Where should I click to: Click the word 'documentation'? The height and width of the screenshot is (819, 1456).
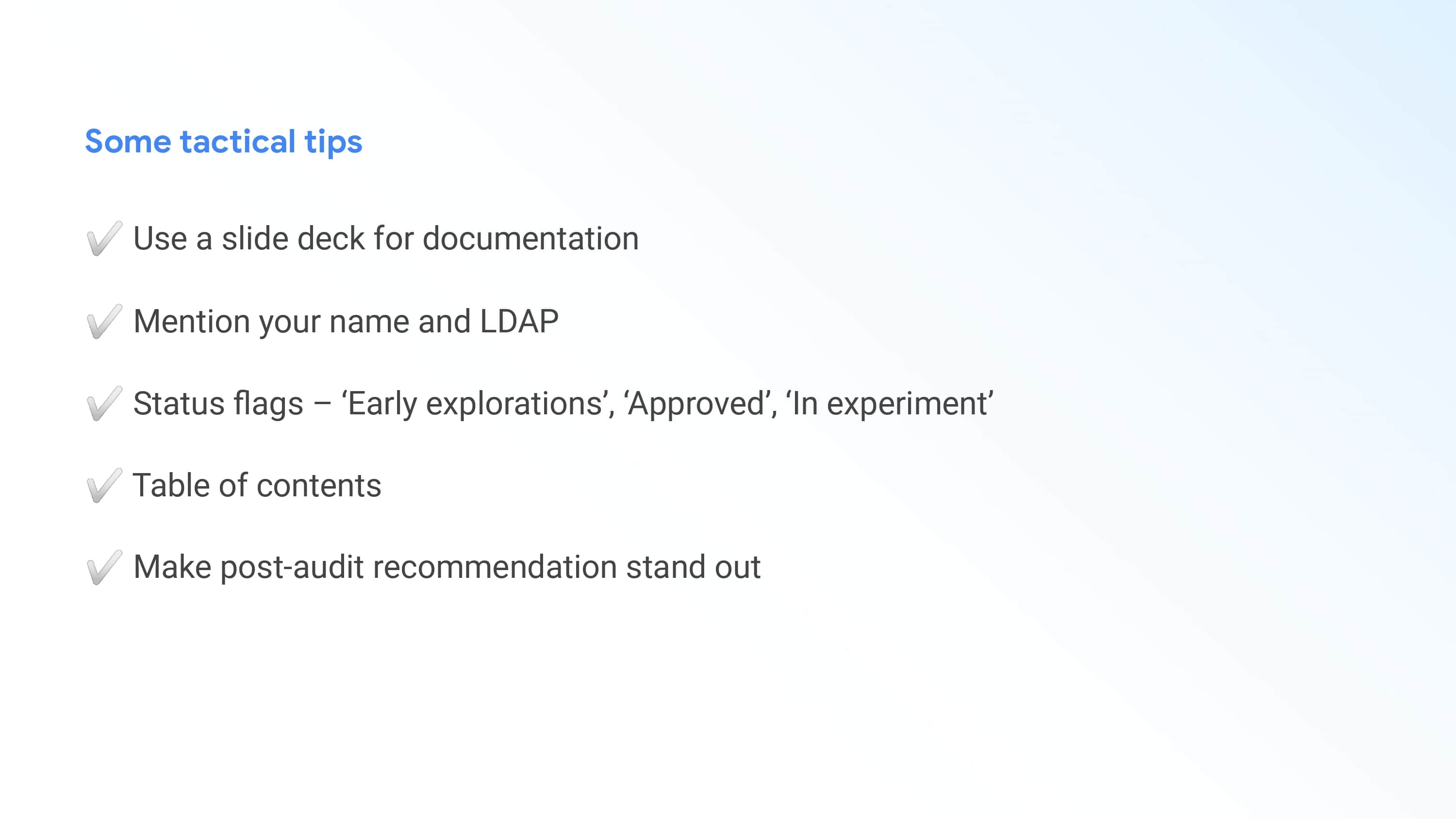coord(531,239)
